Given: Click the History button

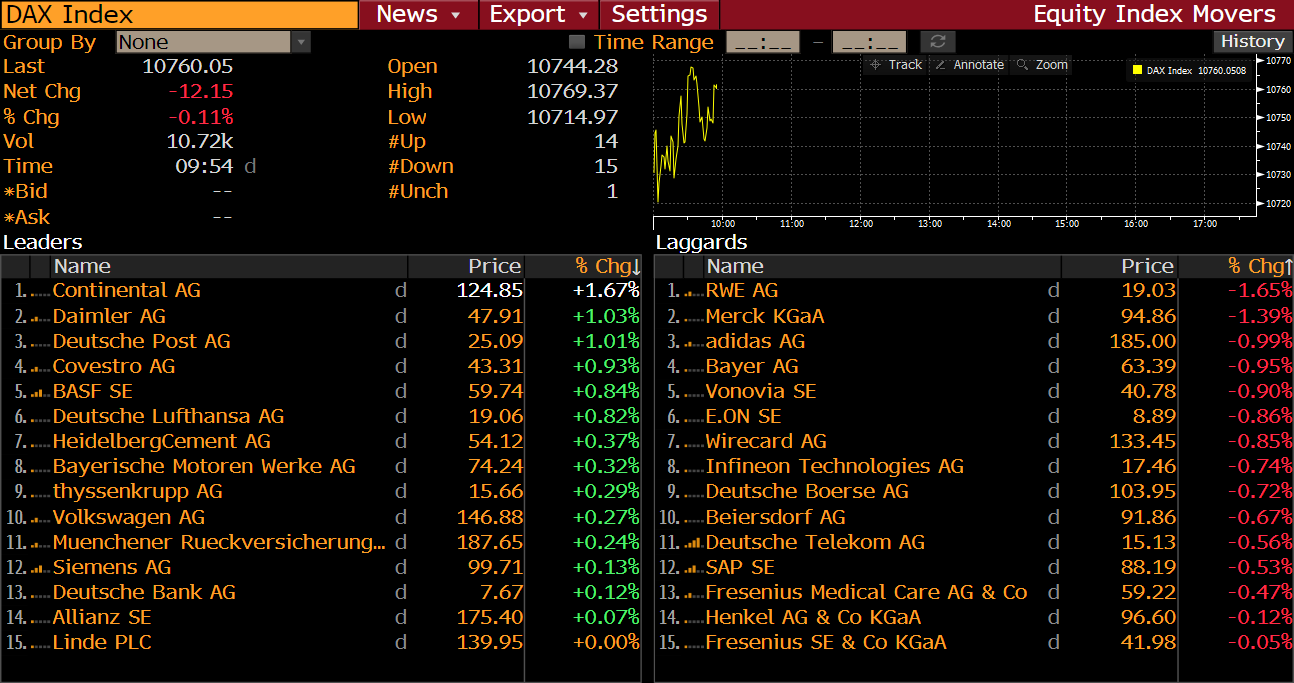Looking at the screenshot, I should point(1252,41).
